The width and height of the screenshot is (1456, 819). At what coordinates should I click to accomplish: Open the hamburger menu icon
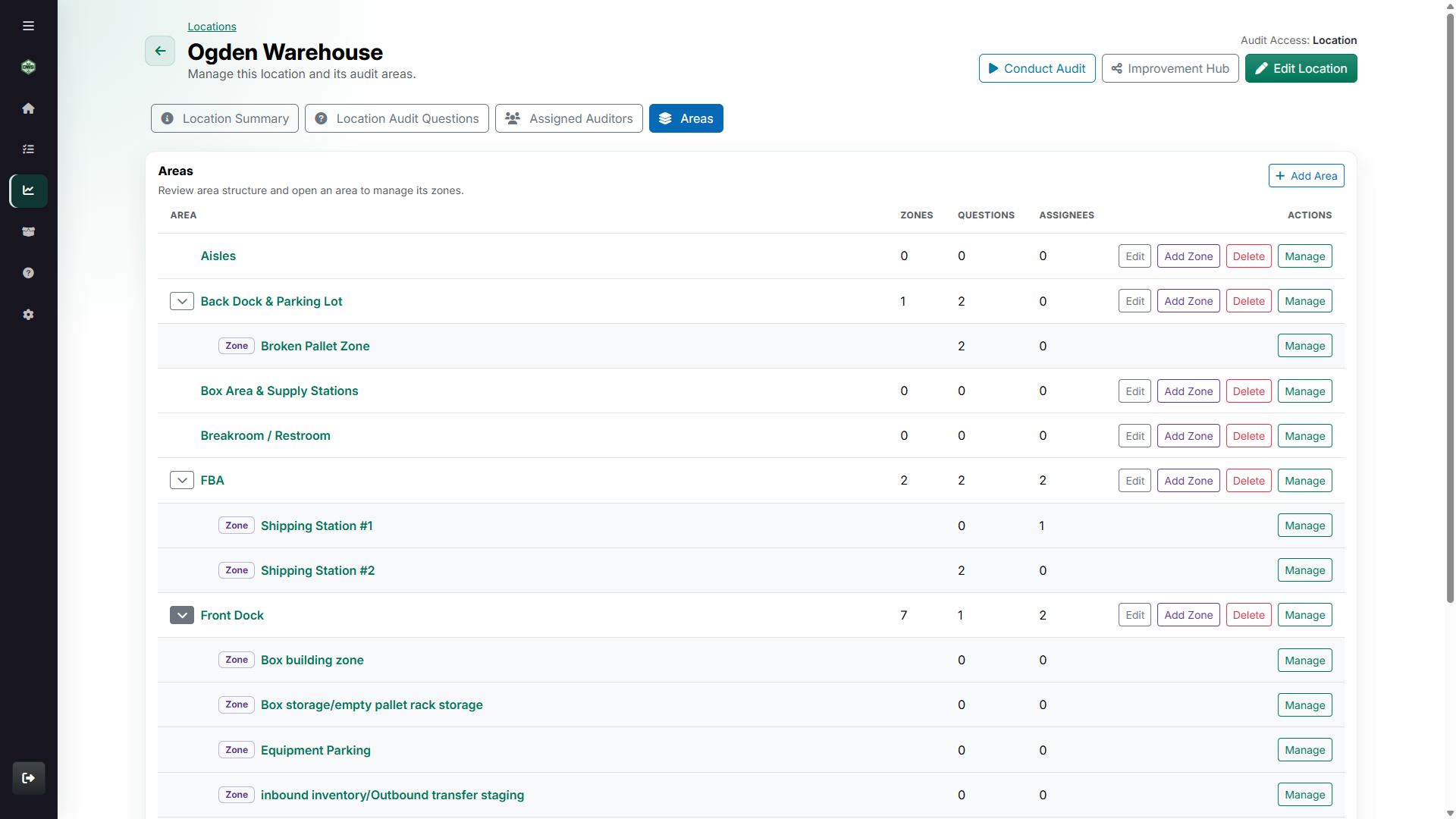tap(28, 26)
